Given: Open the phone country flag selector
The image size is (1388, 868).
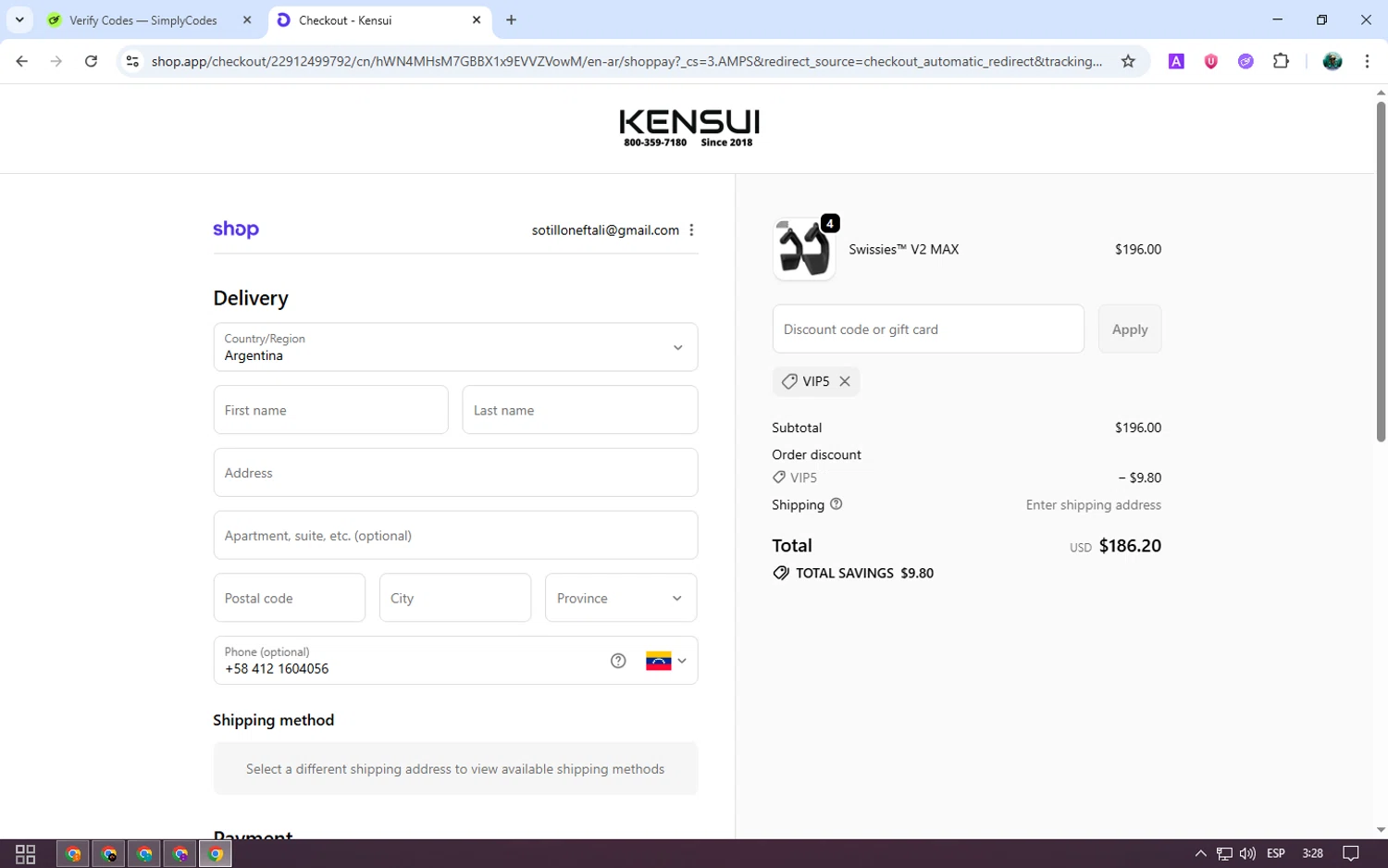Looking at the screenshot, I should tap(666, 661).
